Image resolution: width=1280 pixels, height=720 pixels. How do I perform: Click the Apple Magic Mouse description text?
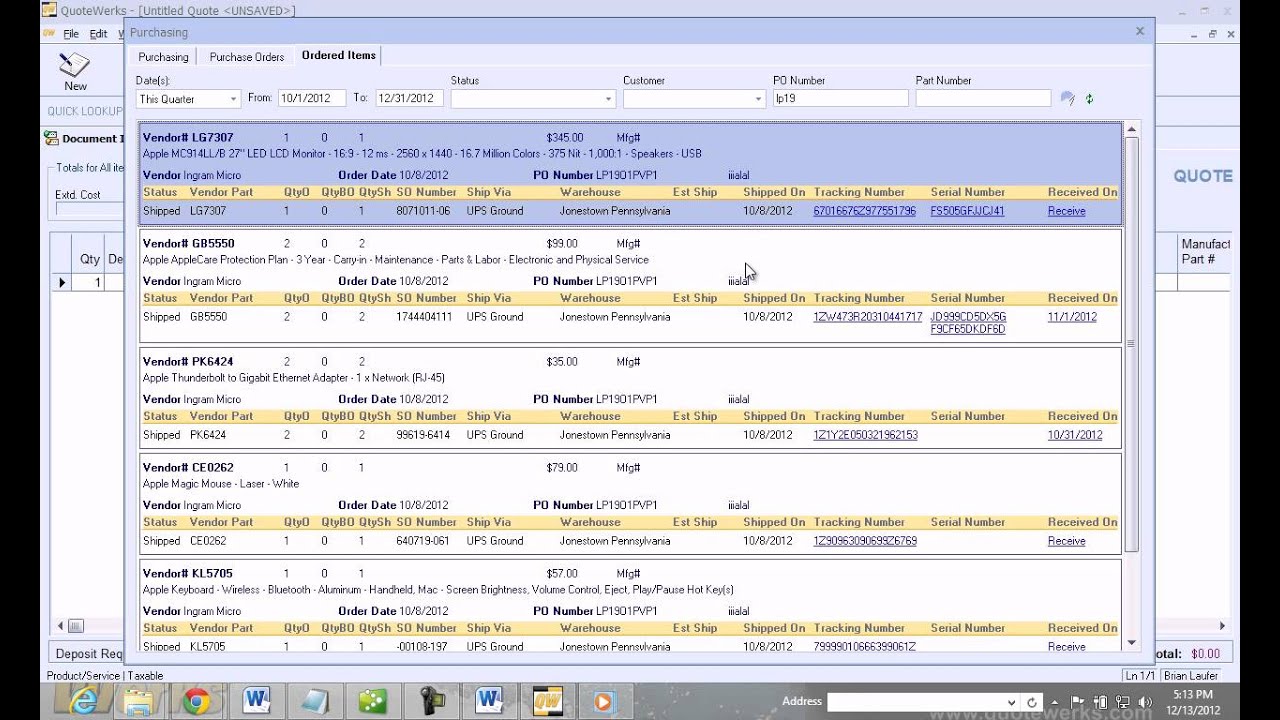coord(221,484)
